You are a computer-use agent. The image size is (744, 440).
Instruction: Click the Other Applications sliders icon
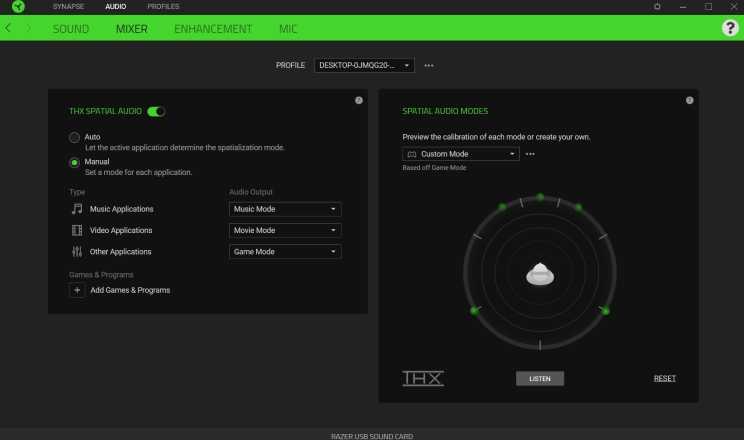click(76, 252)
